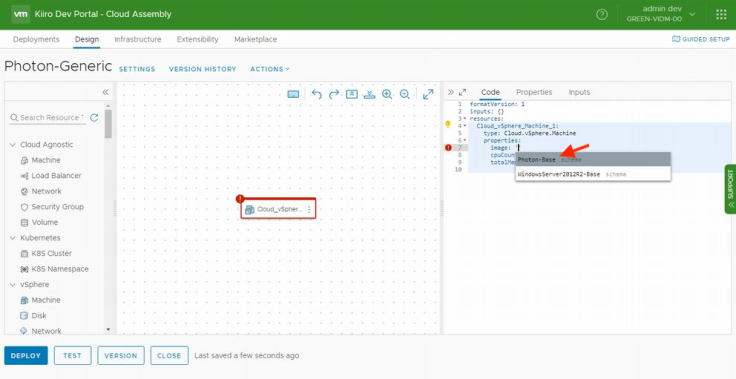Expand the Actions dropdown

point(270,69)
